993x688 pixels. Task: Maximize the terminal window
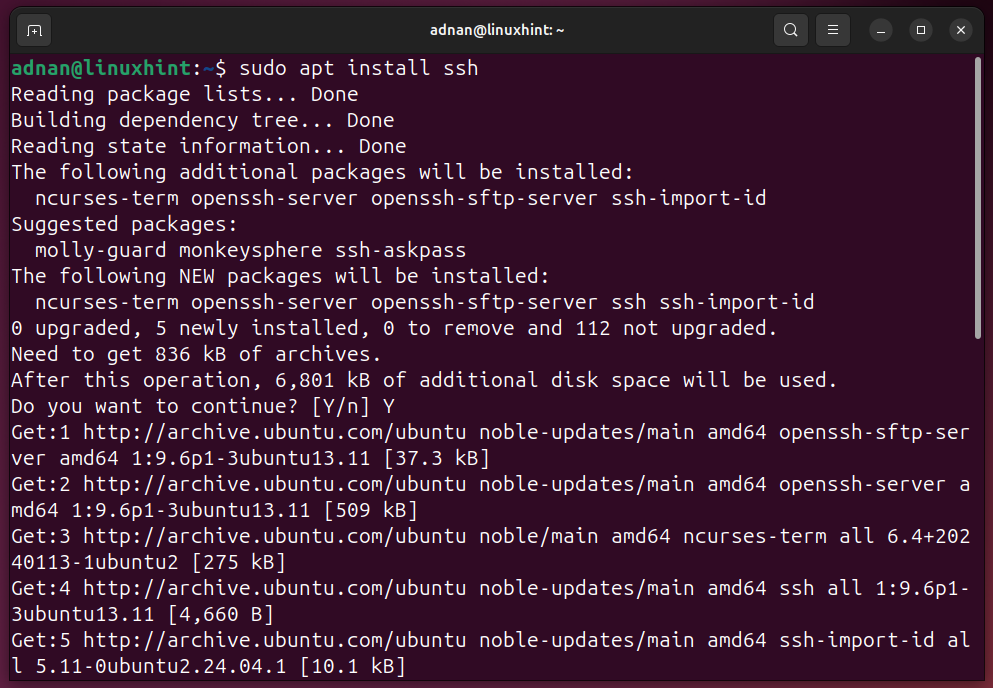coord(921,30)
